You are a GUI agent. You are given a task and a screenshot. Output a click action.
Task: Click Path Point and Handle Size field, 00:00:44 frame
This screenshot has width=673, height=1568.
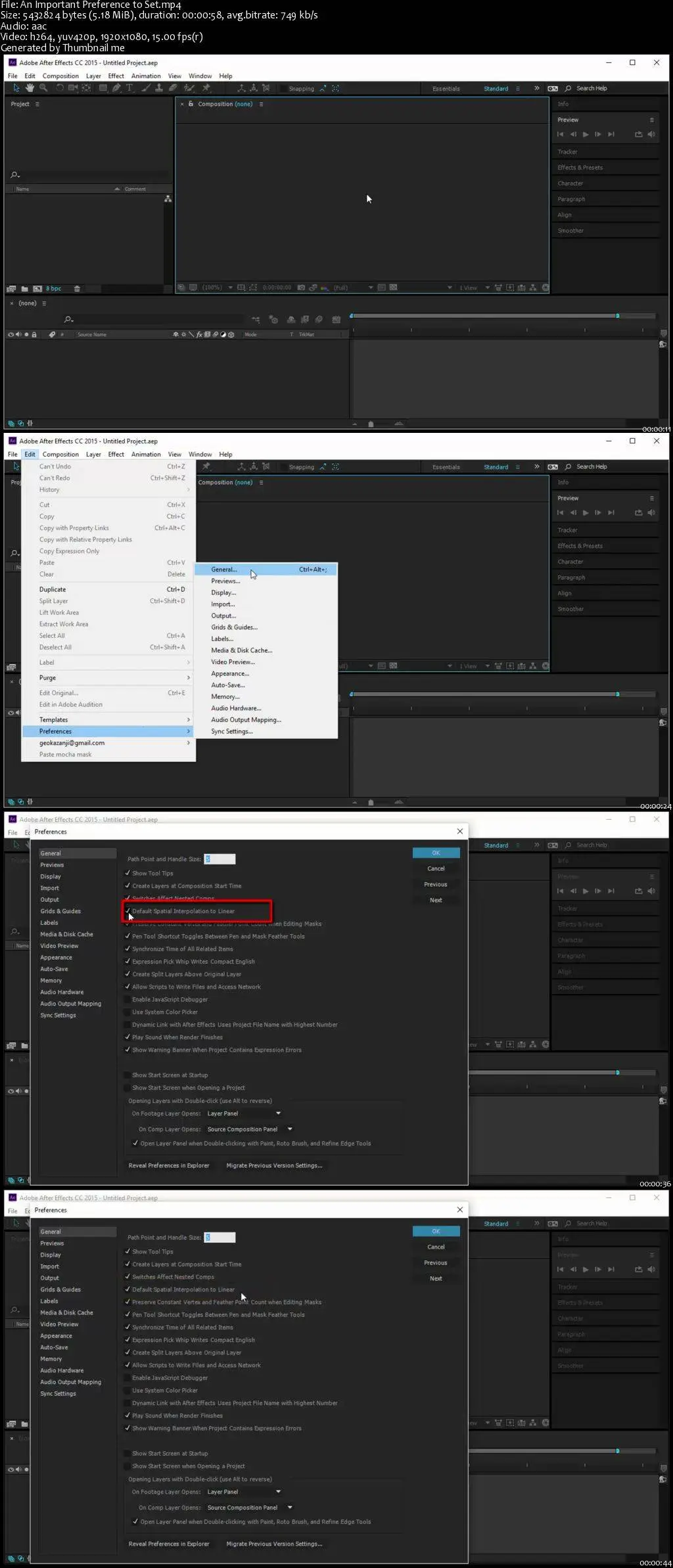pyautogui.click(x=220, y=1237)
